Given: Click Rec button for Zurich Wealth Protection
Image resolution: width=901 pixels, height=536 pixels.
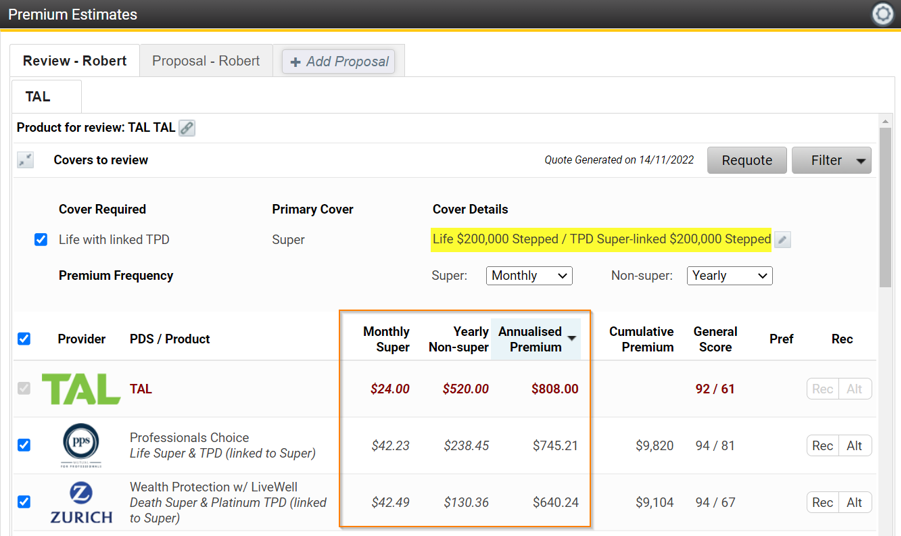Looking at the screenshot, I should [x=822, y=502].
